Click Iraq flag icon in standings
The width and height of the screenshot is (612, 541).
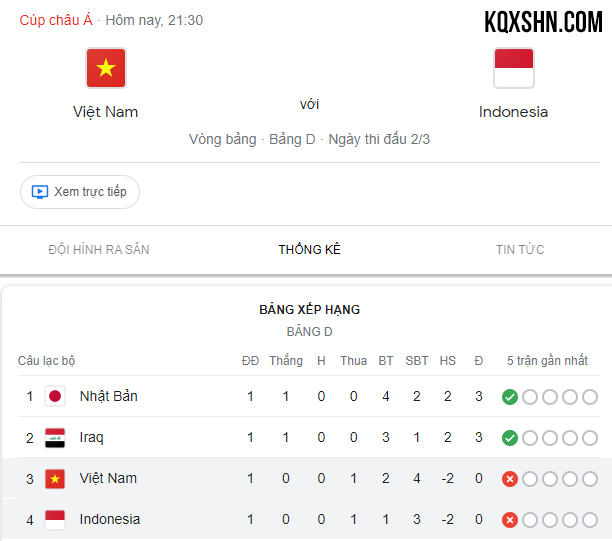coord(55,438)
